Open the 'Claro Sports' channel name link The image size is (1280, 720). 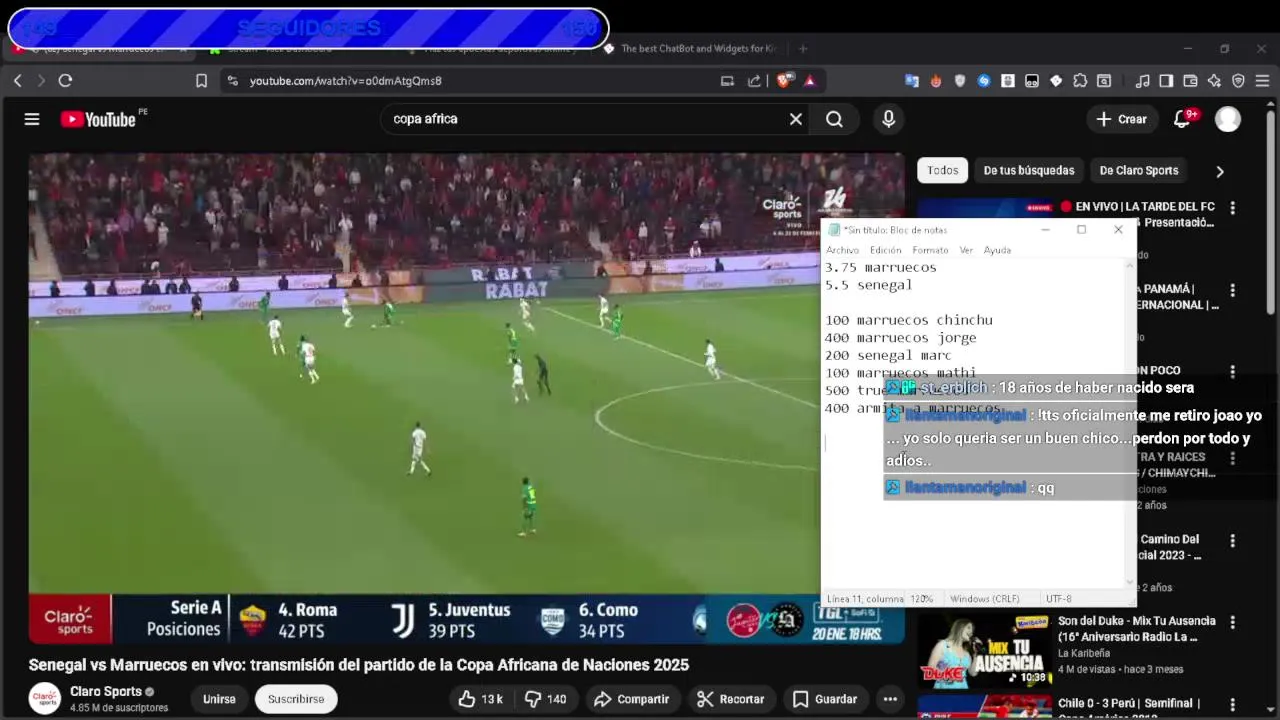106,691
